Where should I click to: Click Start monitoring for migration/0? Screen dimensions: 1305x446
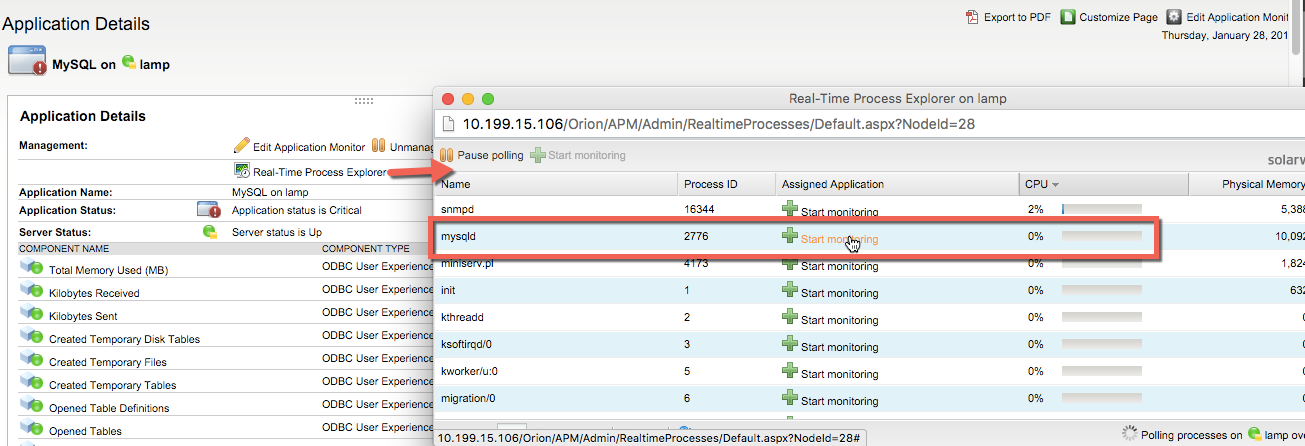tap(839, 401)
